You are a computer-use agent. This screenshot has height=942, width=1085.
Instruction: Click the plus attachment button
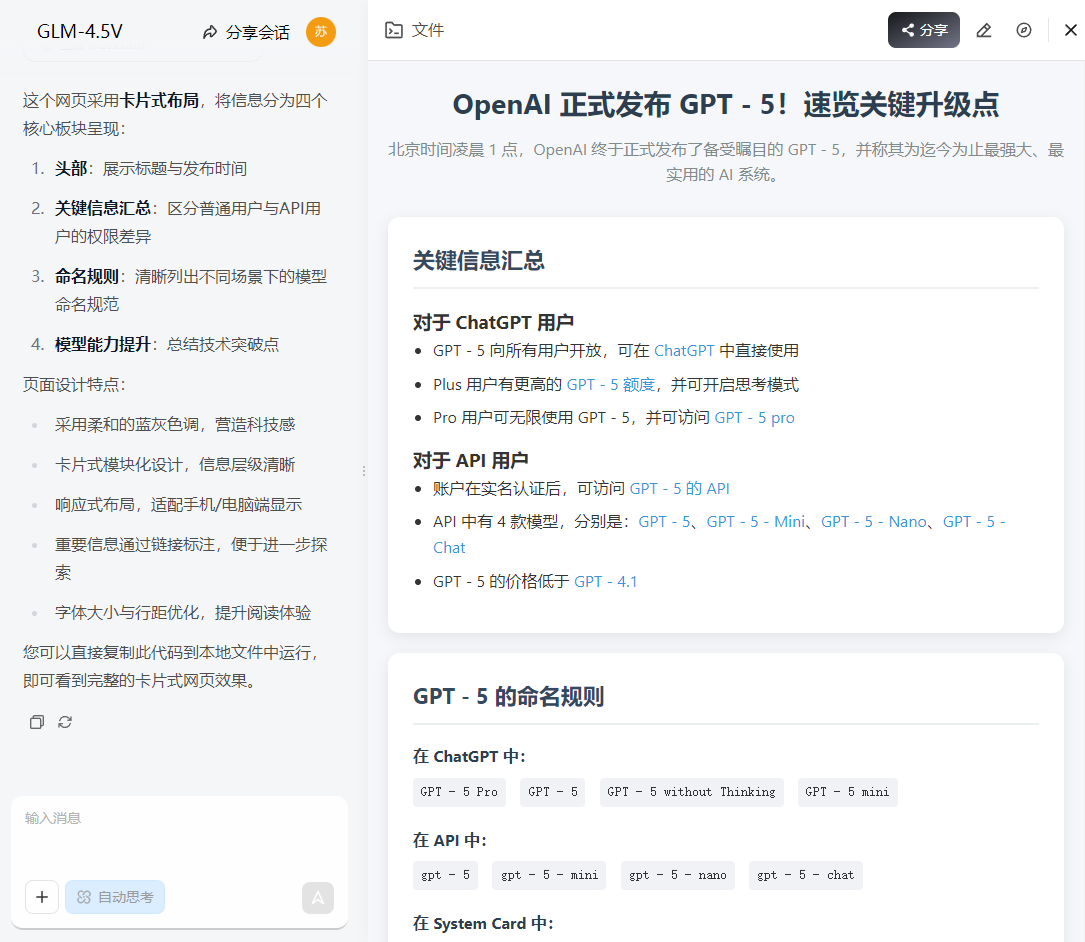pos(42,897)
